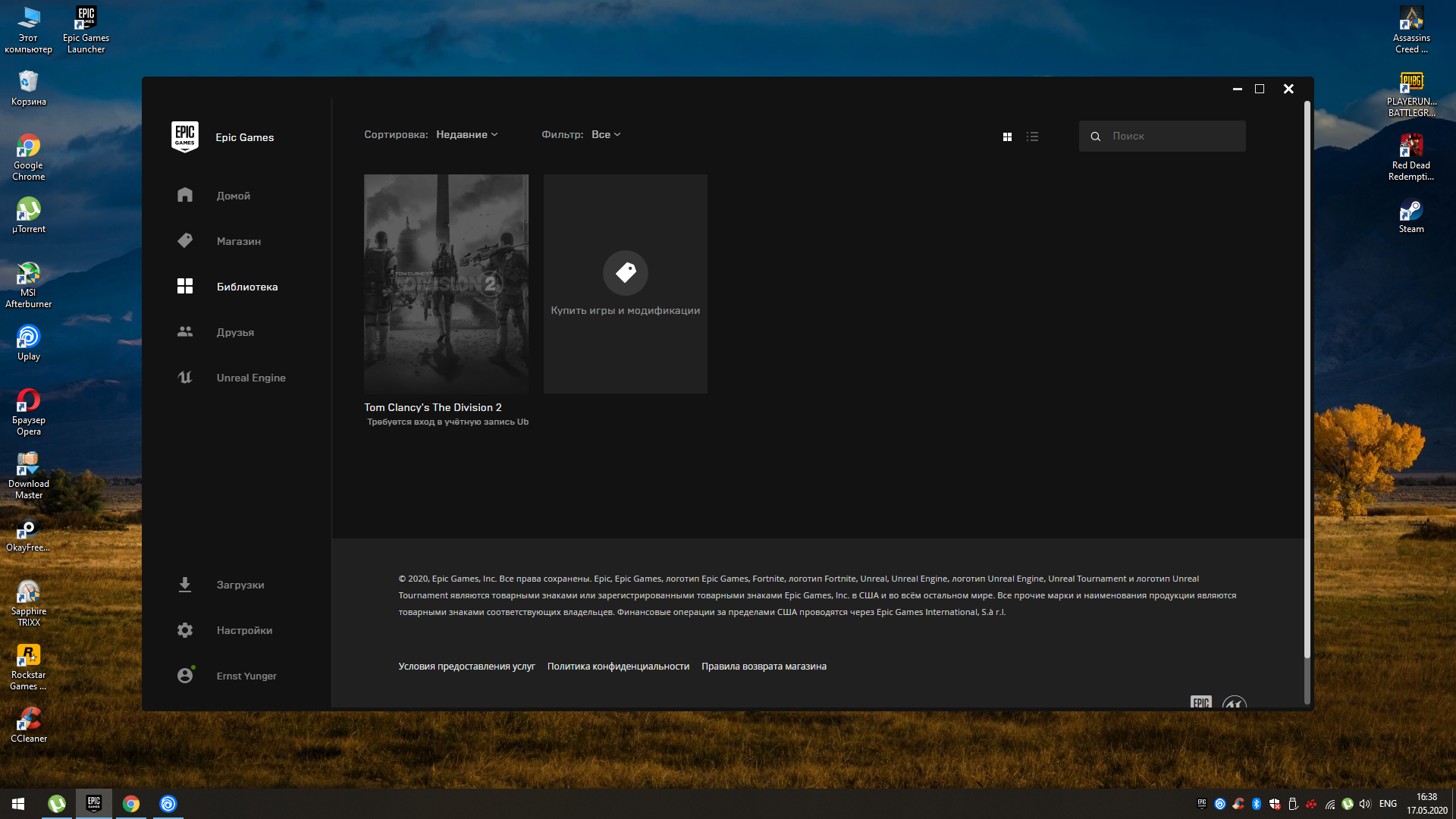Click the Правила возврата магазина link
This screenshot has height=819, width=1456.
pos(764,667)
